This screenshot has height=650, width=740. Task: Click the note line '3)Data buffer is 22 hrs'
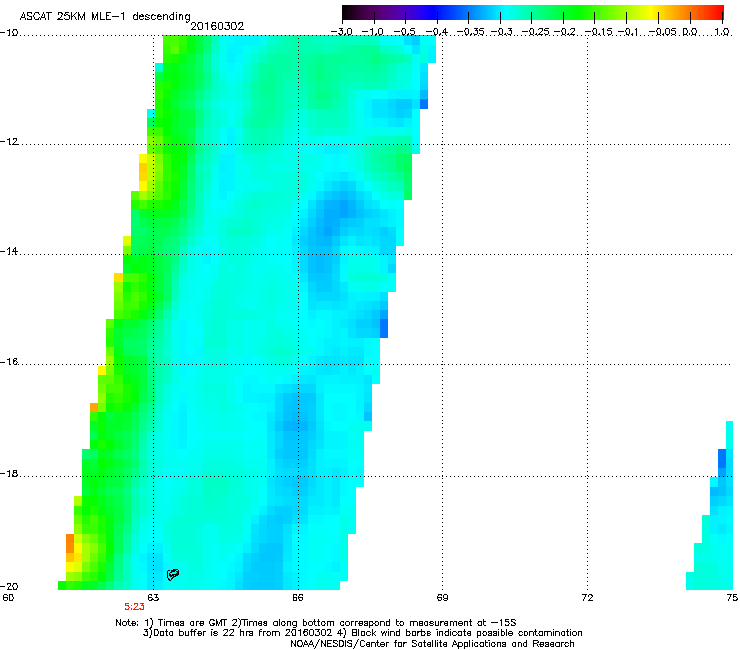[362, 633]
